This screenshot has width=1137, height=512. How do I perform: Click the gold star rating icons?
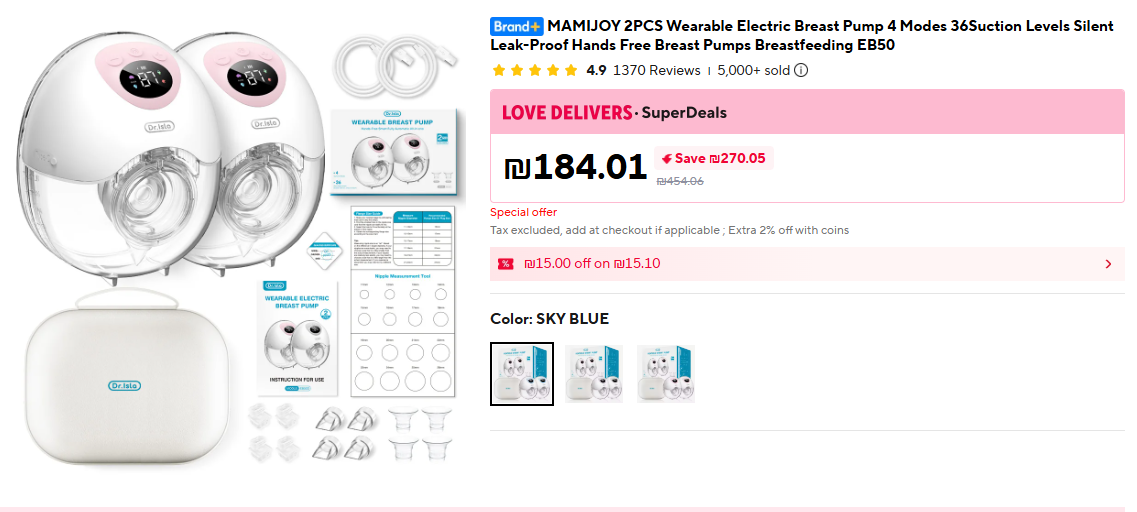coord(535,70)
